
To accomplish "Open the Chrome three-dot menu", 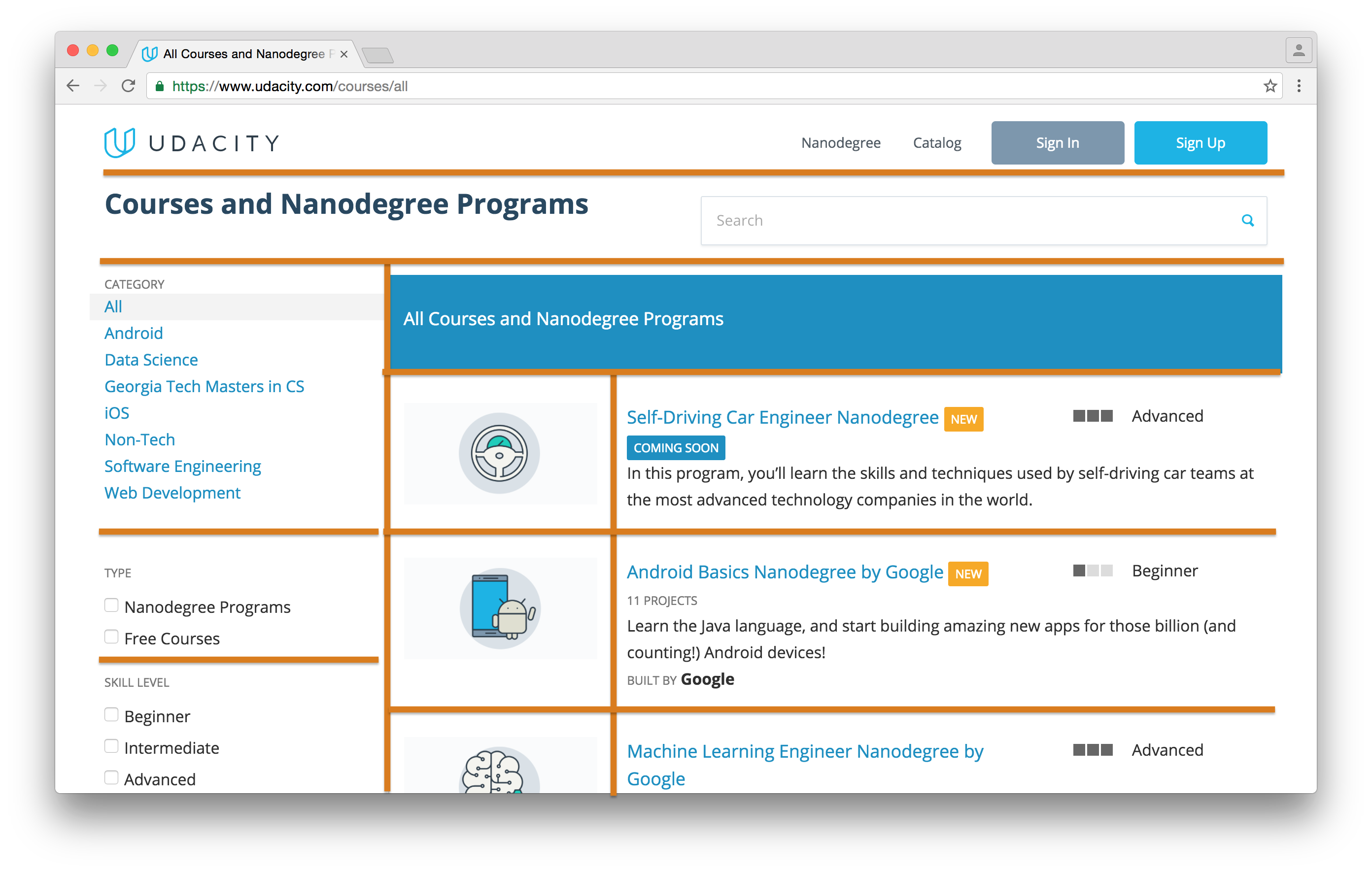I will (x=1299, y=86).
